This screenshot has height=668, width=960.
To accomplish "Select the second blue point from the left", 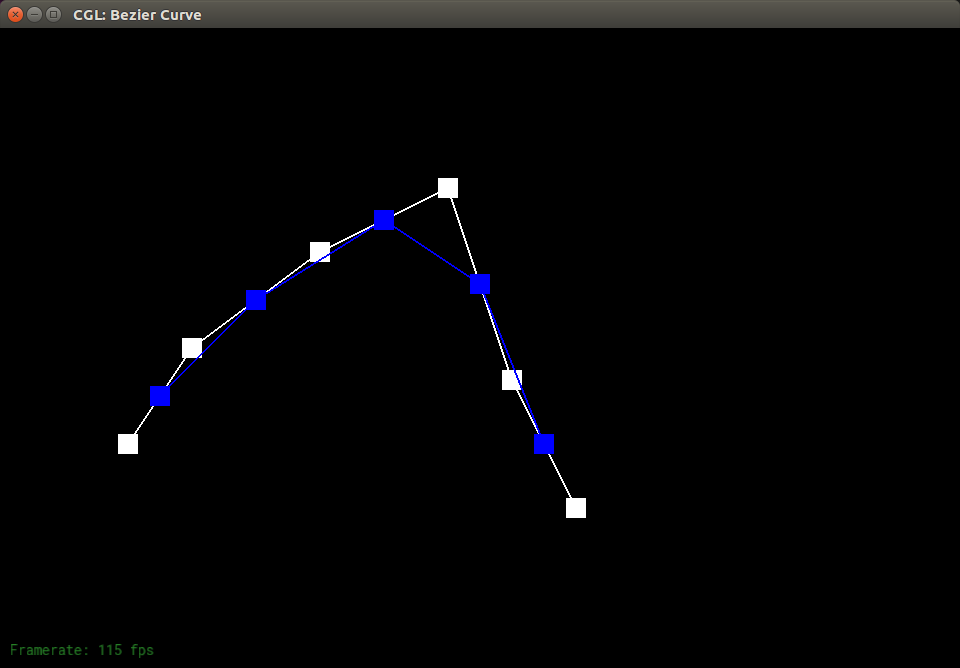I will (256, 300).
